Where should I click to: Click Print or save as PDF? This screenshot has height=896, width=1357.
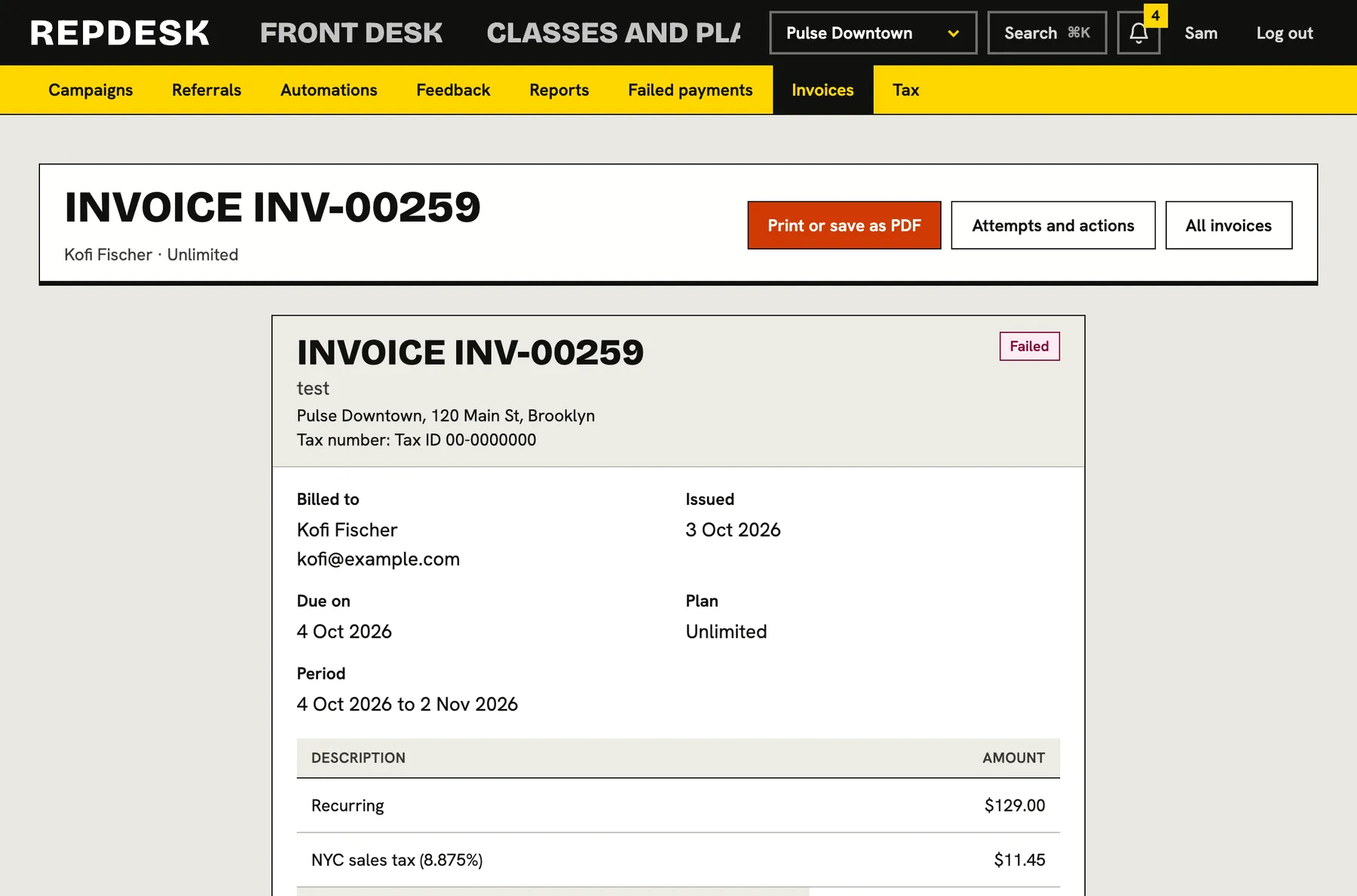tap(844, 225)
